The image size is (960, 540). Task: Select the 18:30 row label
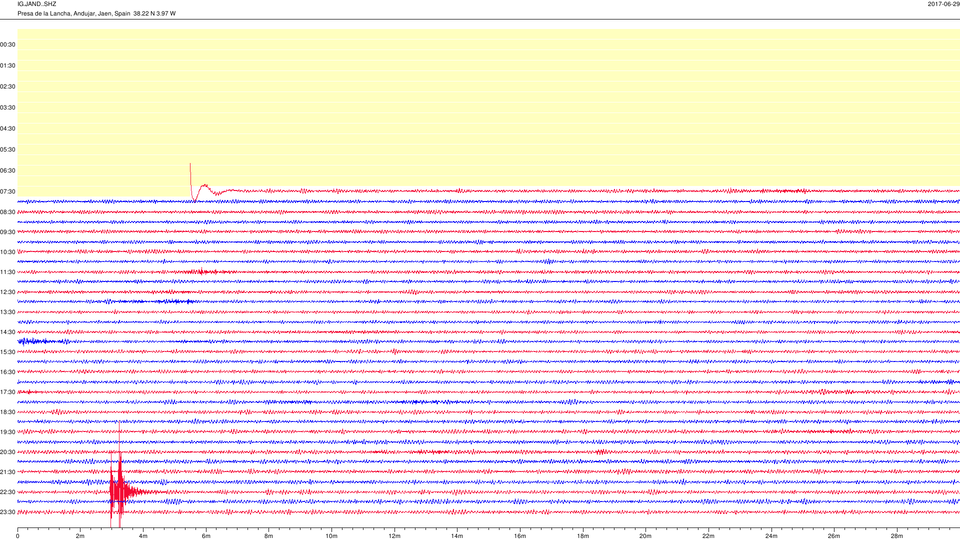coord(8,412)
